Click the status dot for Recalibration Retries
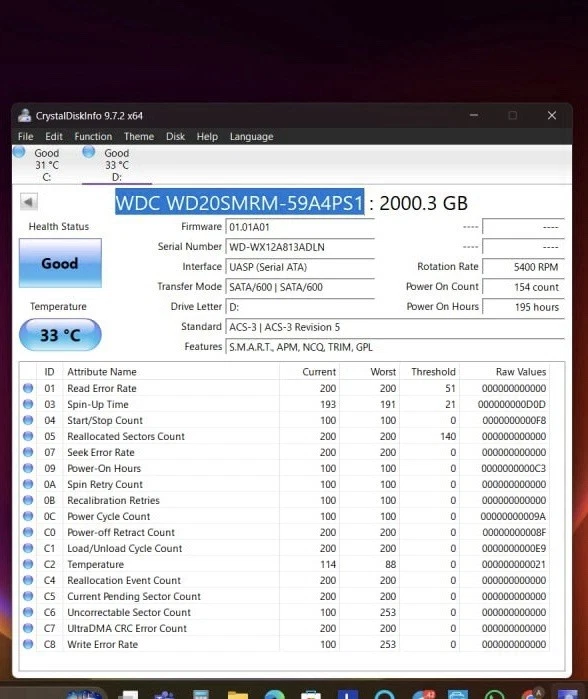 [28, 500]
